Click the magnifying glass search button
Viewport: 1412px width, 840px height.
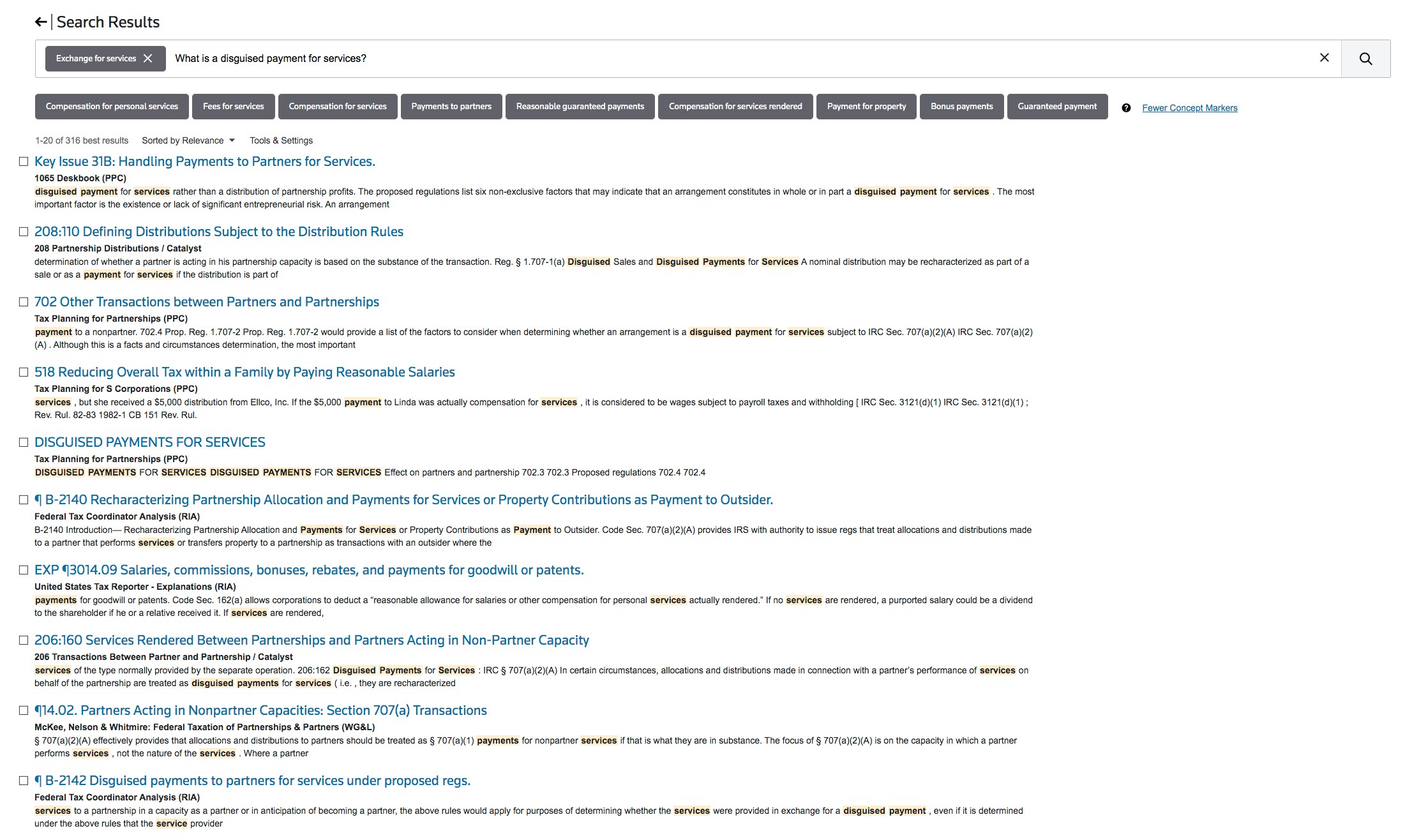(1365, 59)
